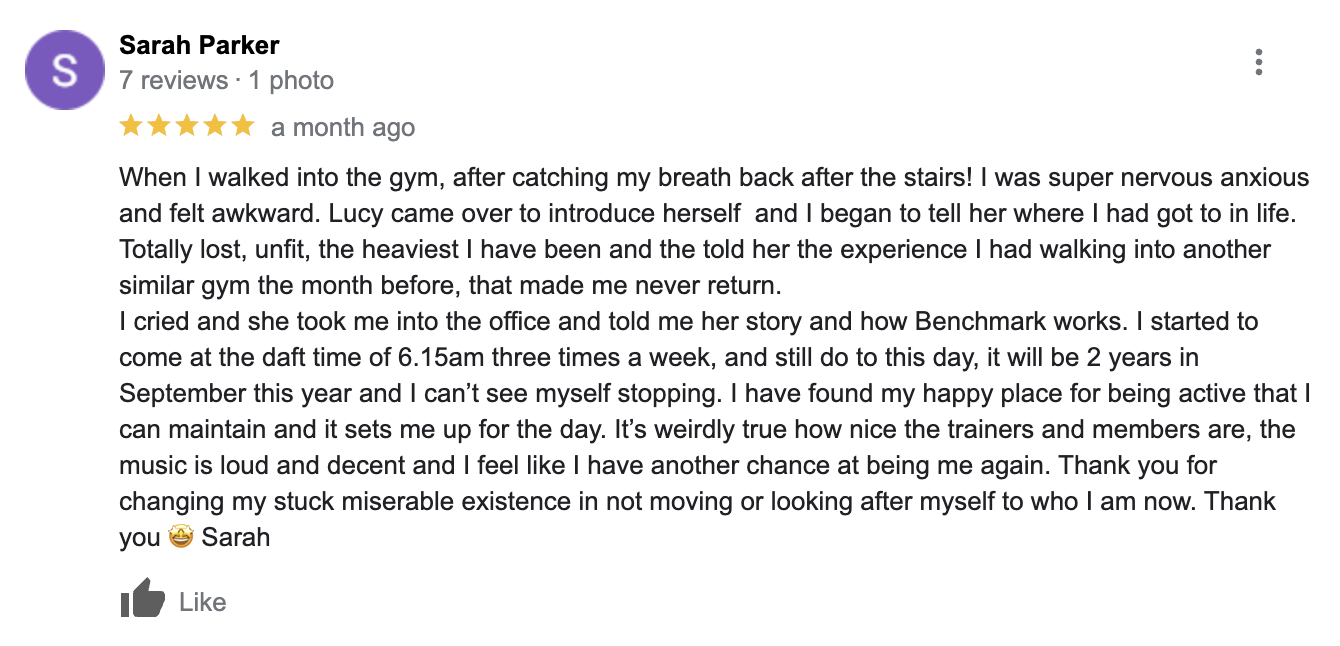Click the "a month ago" timestamp
The width and height of the screenshot is (1340, 646).
click(x=342, y=128)
